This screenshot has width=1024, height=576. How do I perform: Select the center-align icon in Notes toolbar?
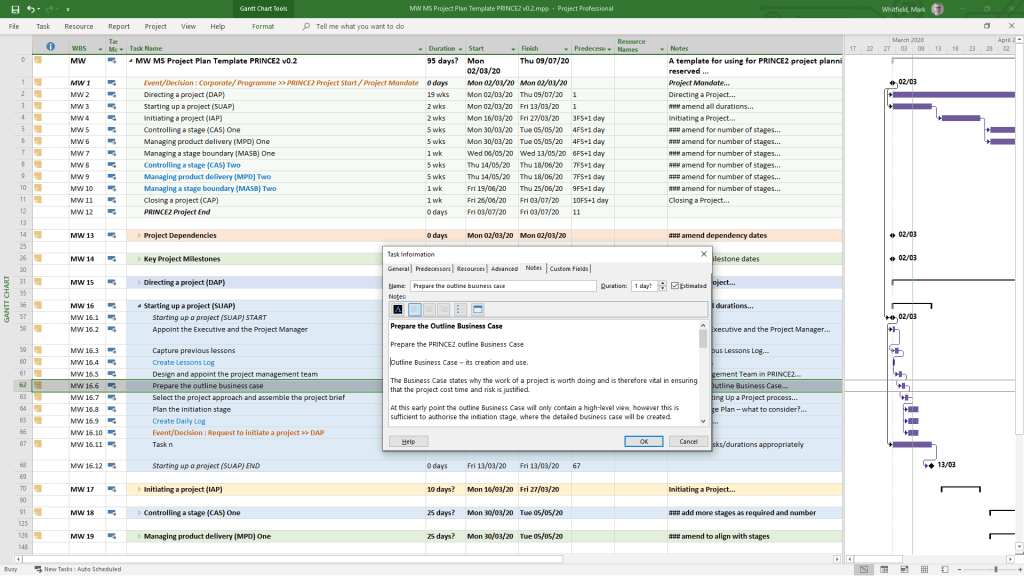[428, 309]
